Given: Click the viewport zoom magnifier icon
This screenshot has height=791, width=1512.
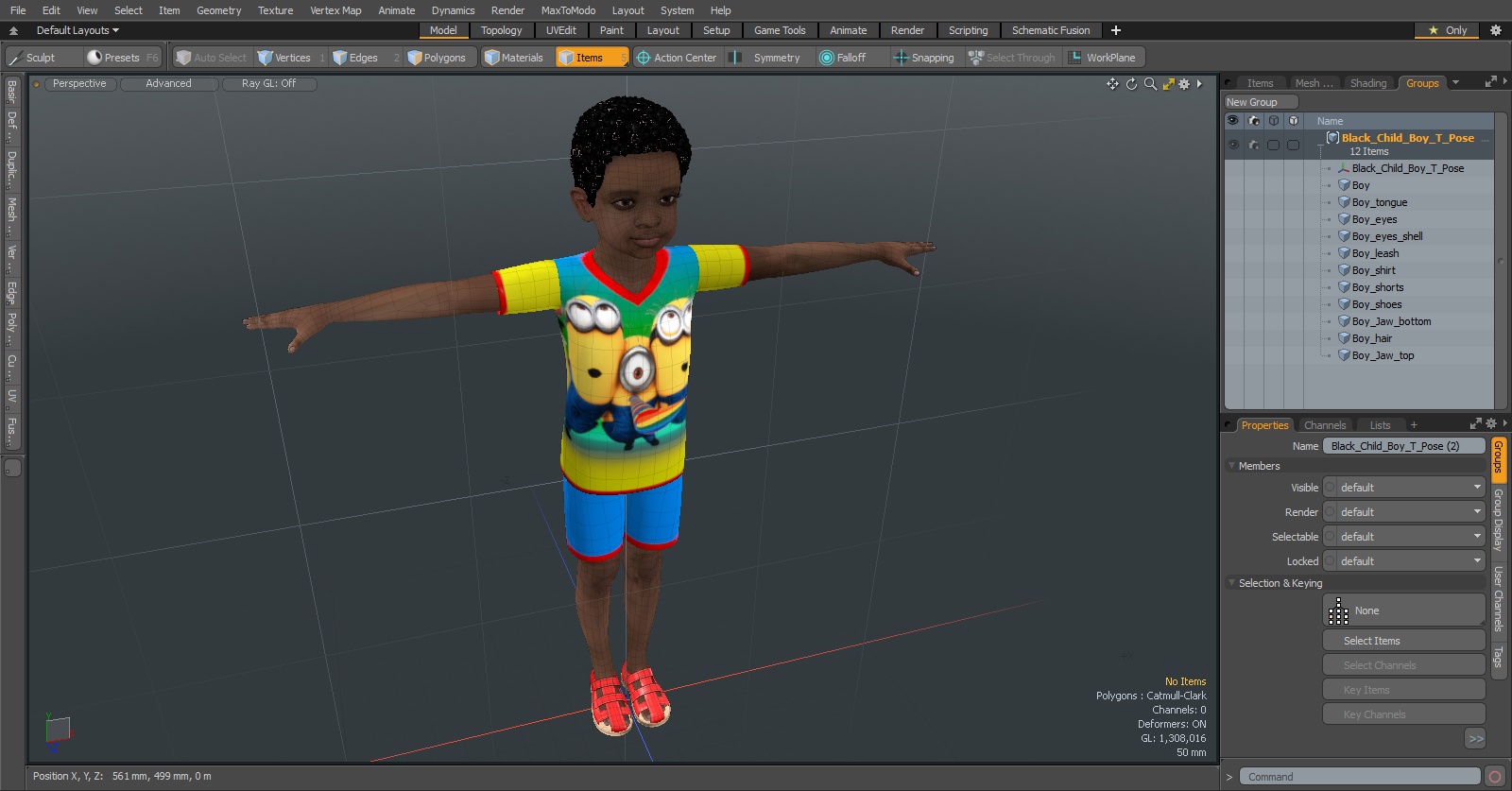Looking at the screenshot, I should [1150, 84].
